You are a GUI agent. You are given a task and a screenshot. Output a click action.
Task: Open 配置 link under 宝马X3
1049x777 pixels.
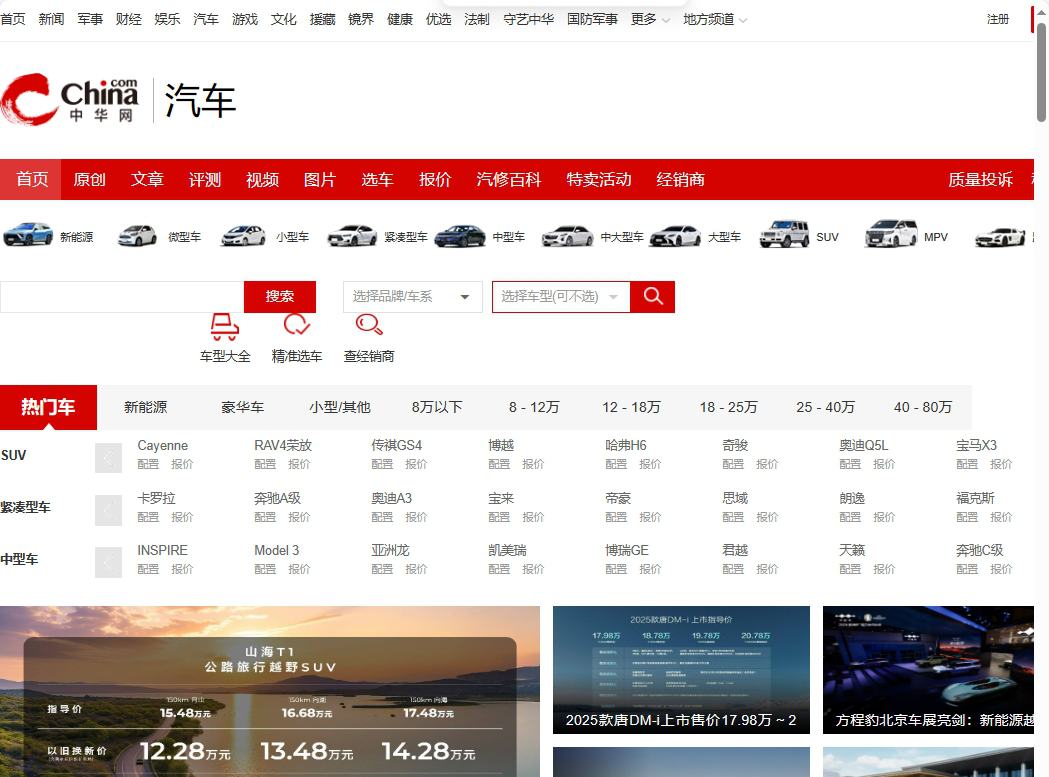[967, 464]
